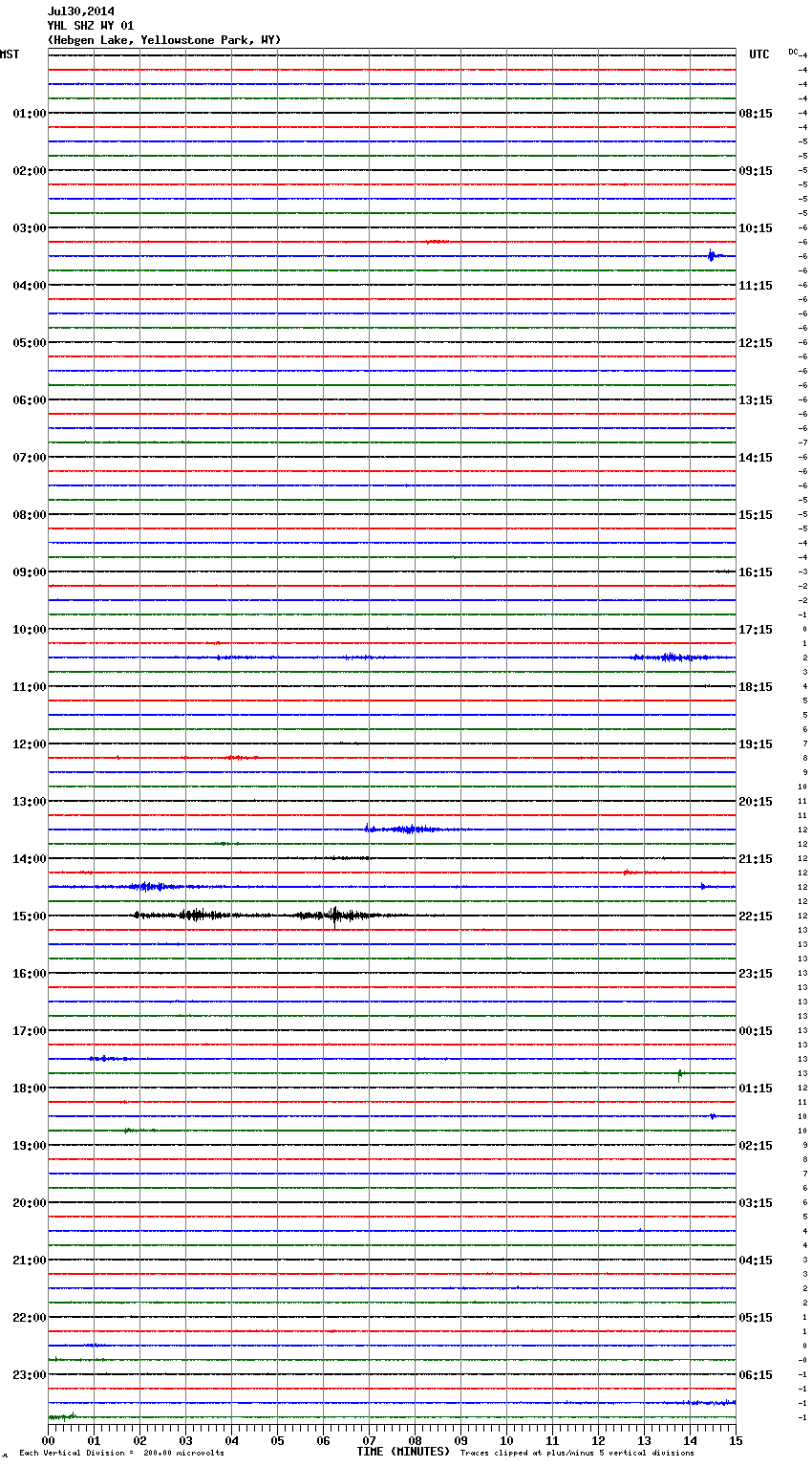Click the blue spike ending the 03:30 trace
This screenshot has width=812, height=1466.
[712, 255]
